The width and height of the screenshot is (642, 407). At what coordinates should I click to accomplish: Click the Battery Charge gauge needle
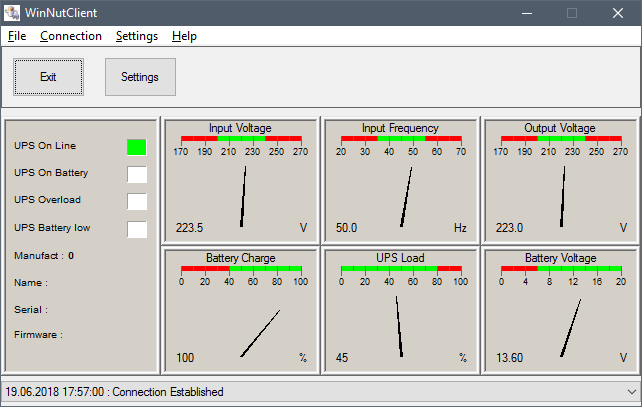260,333
